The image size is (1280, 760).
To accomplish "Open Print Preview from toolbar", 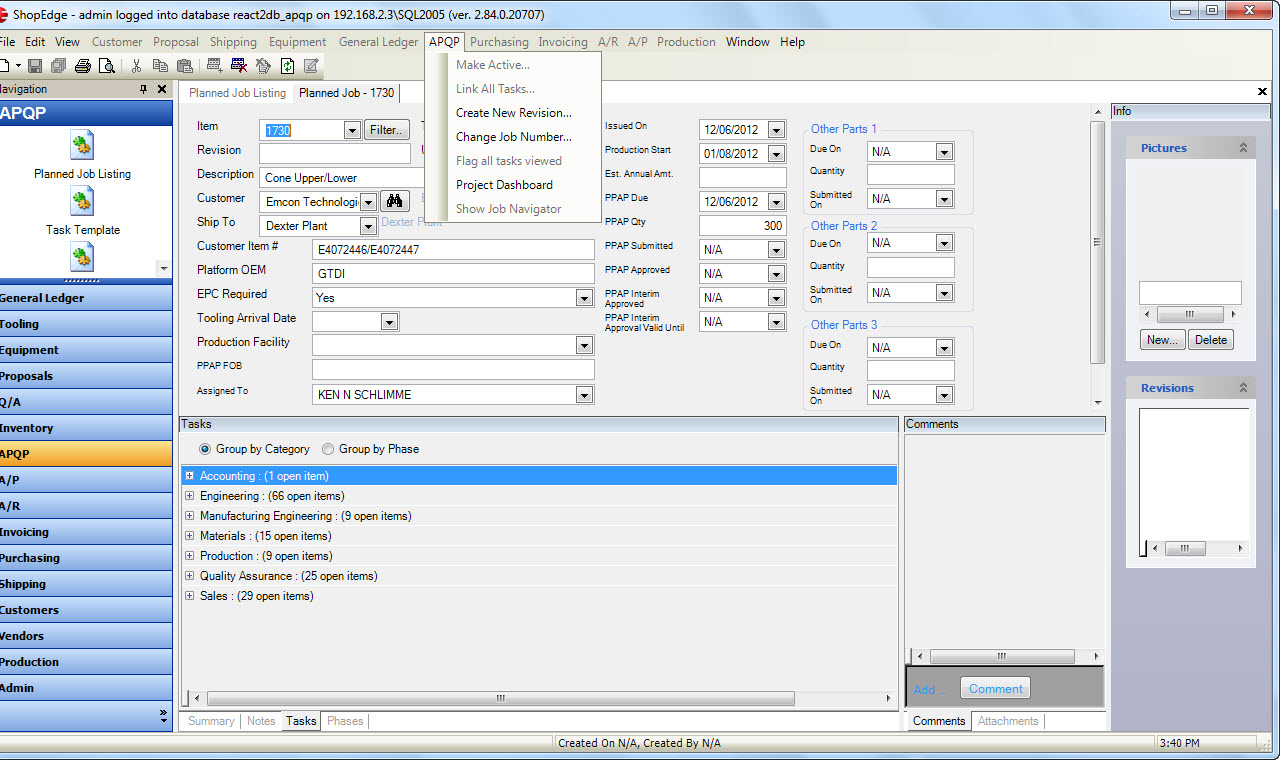I will click(106, 66).
